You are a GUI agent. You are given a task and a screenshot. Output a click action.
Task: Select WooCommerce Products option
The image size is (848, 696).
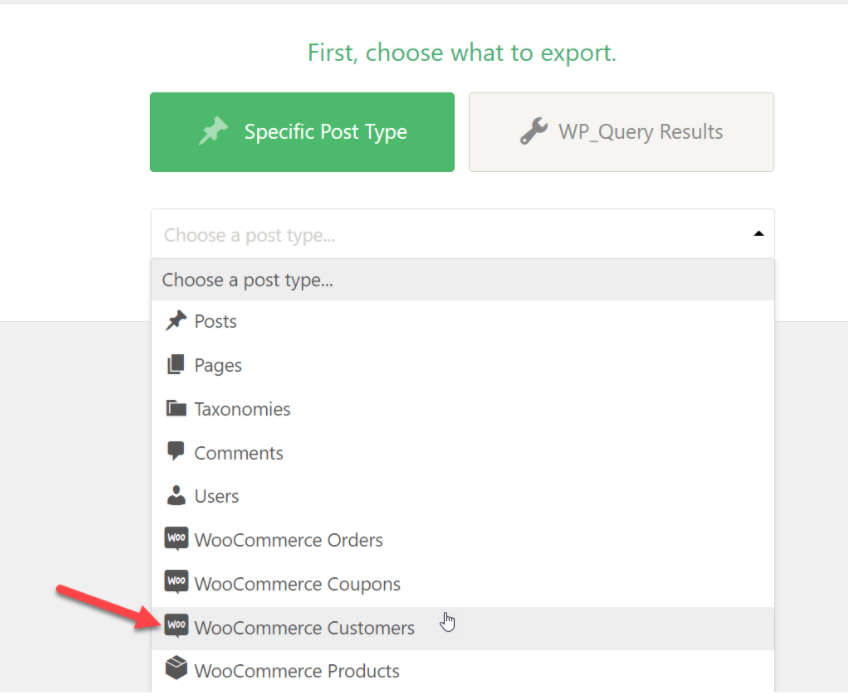tap(297, 671)
